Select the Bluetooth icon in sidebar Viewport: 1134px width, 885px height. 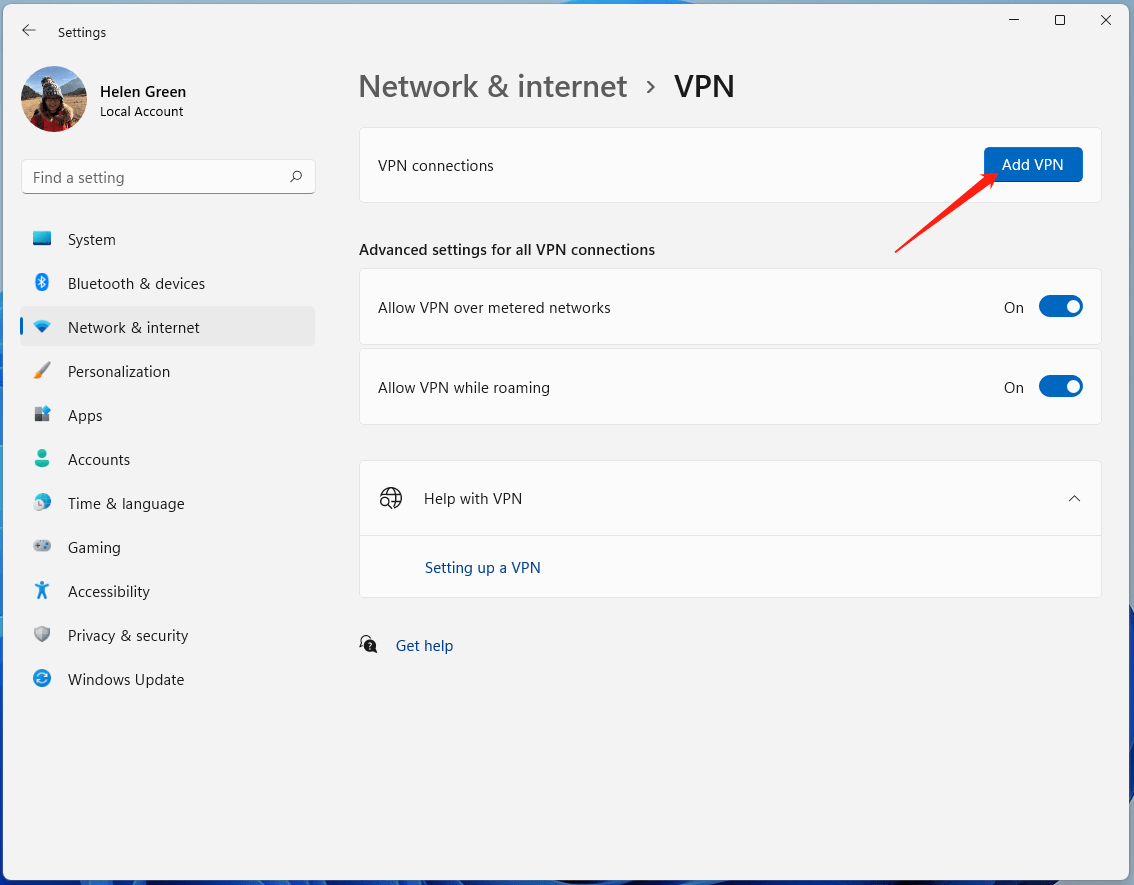tap(42, 283)
